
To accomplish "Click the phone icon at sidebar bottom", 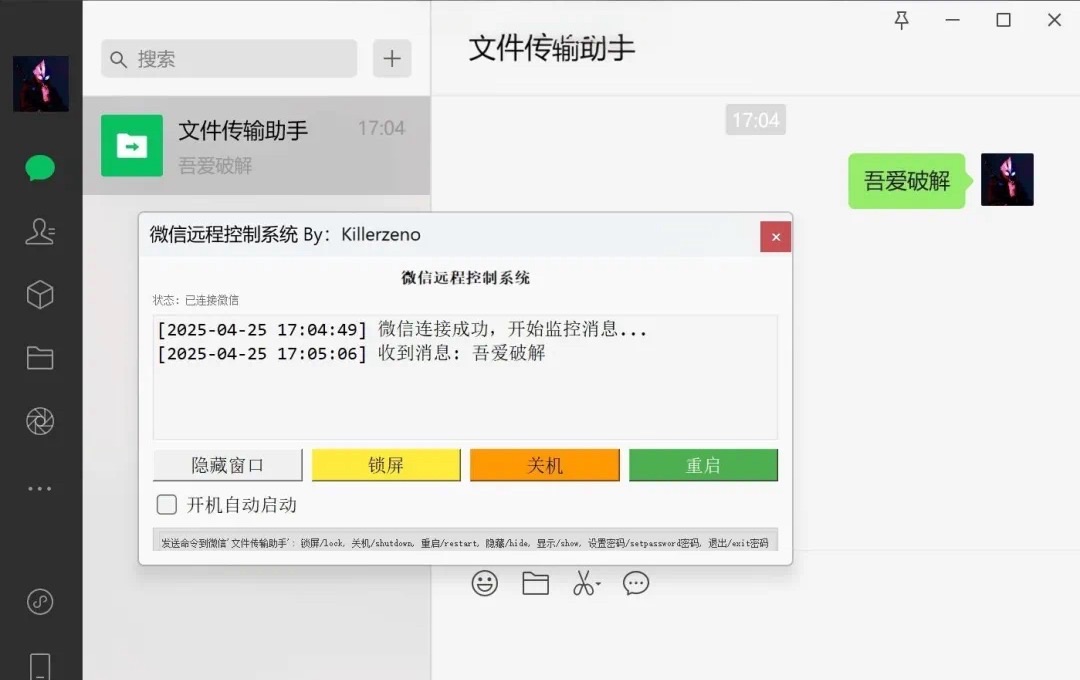I will [40, 666].
